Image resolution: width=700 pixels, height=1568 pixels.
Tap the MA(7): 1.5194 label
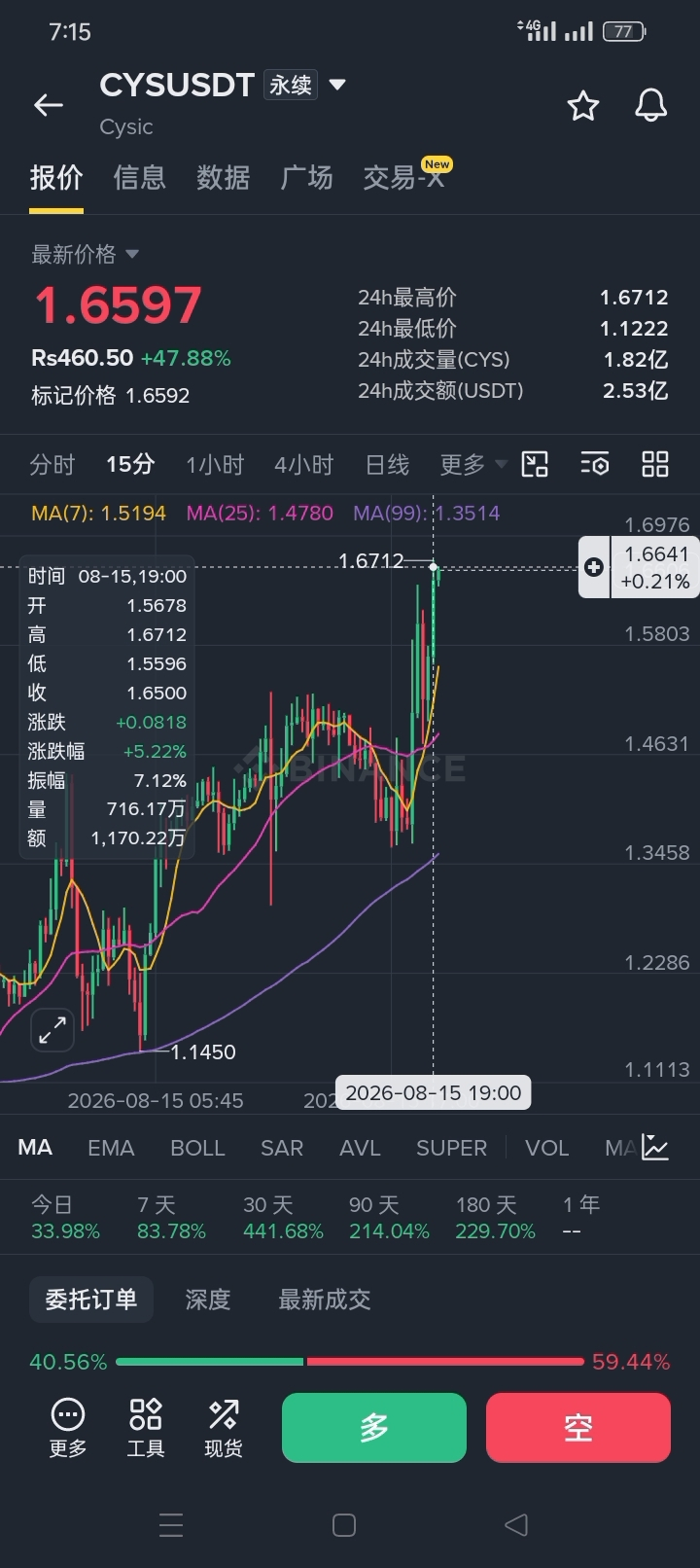(x=98, y=513)
